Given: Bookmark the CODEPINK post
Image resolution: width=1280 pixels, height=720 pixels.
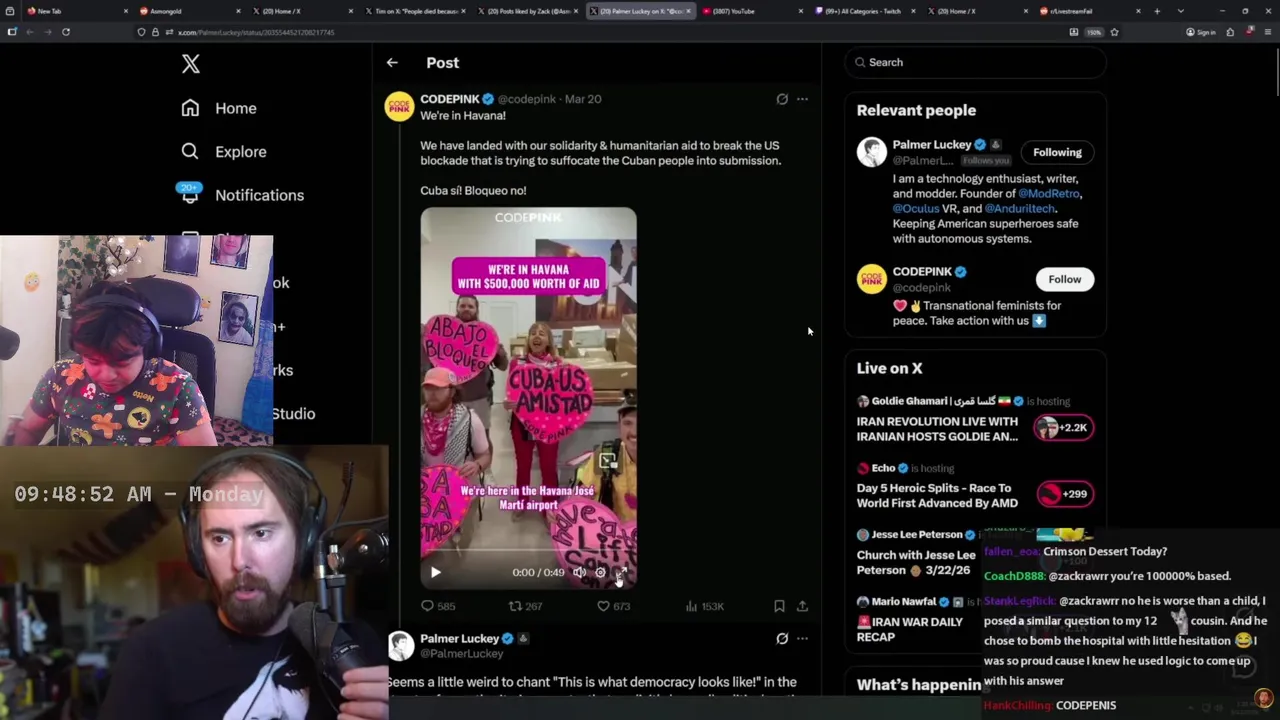Looking at the screenshot, I should pyautogui.click(x=779, y=606).
